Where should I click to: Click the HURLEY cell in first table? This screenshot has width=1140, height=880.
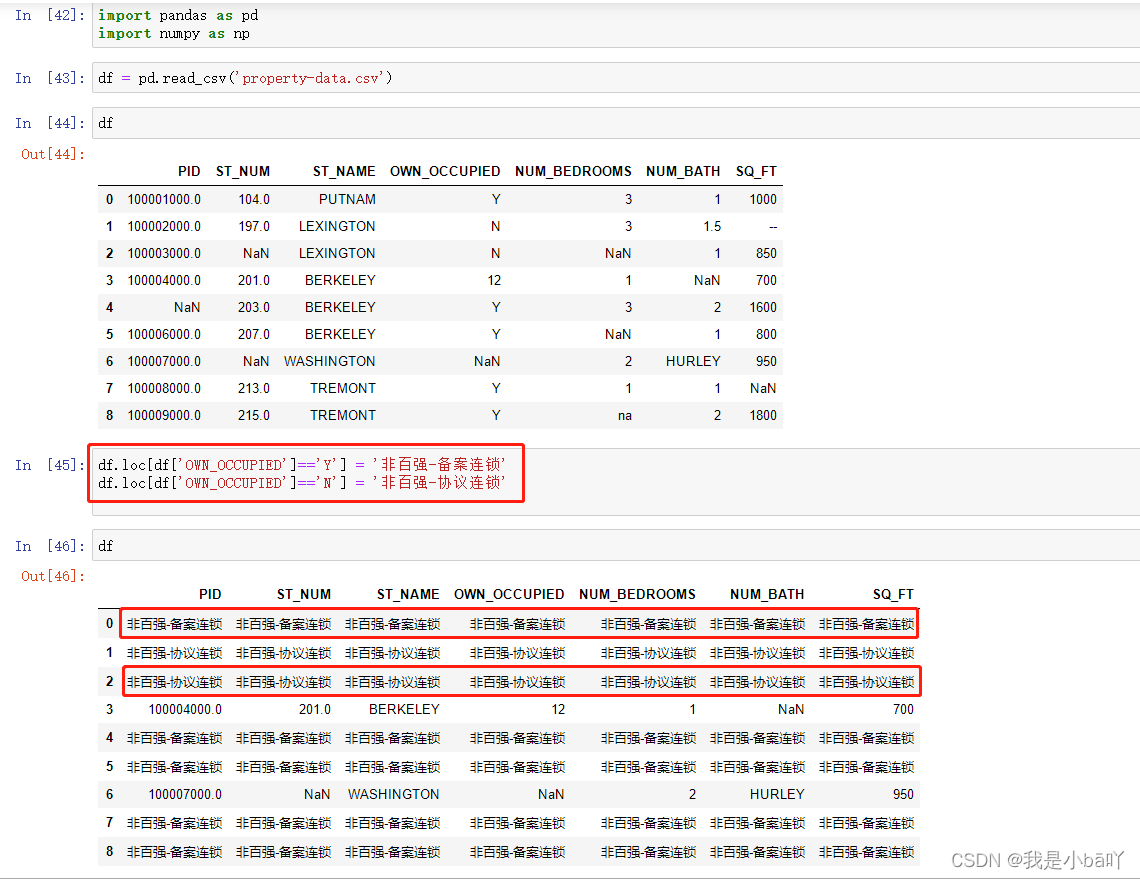click(693, 361)
